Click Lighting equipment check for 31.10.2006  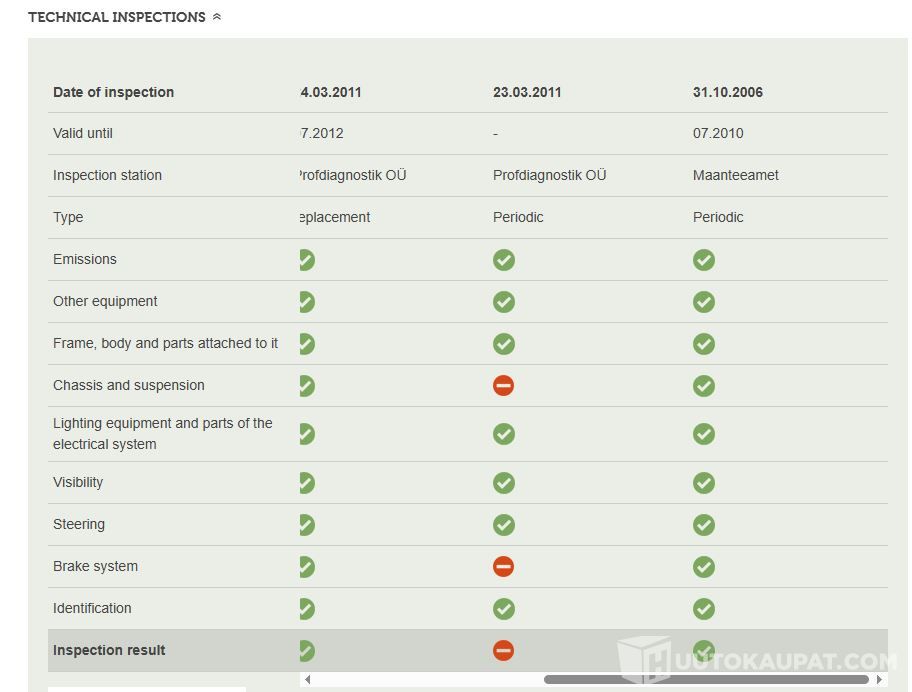tap(704, 434)
